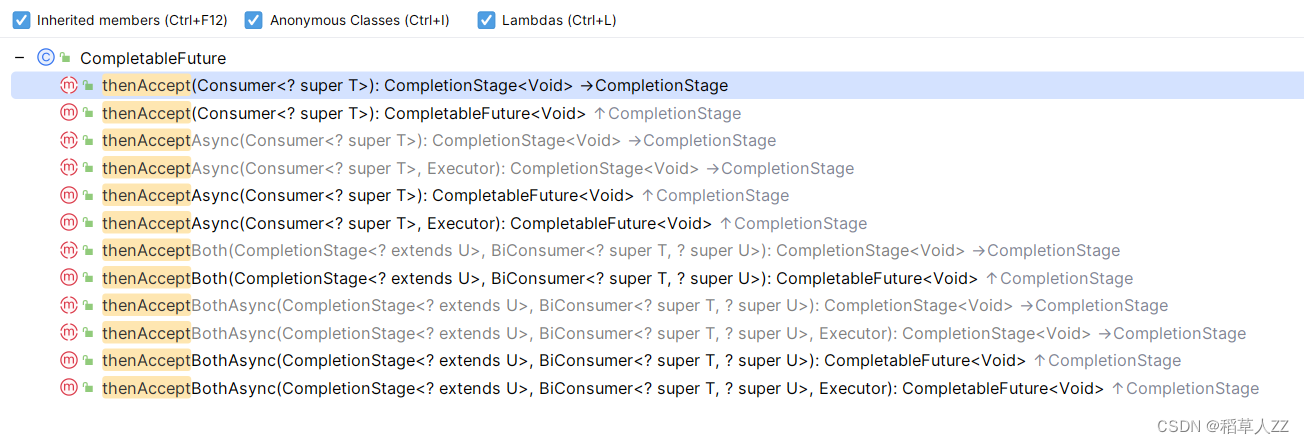The width and height of the screenshot is (1304, 444).
Task: Select thenAcceptAsync(Consumer, Executor) returning CompletionStage<Void>
Action: tap(477, 168)
